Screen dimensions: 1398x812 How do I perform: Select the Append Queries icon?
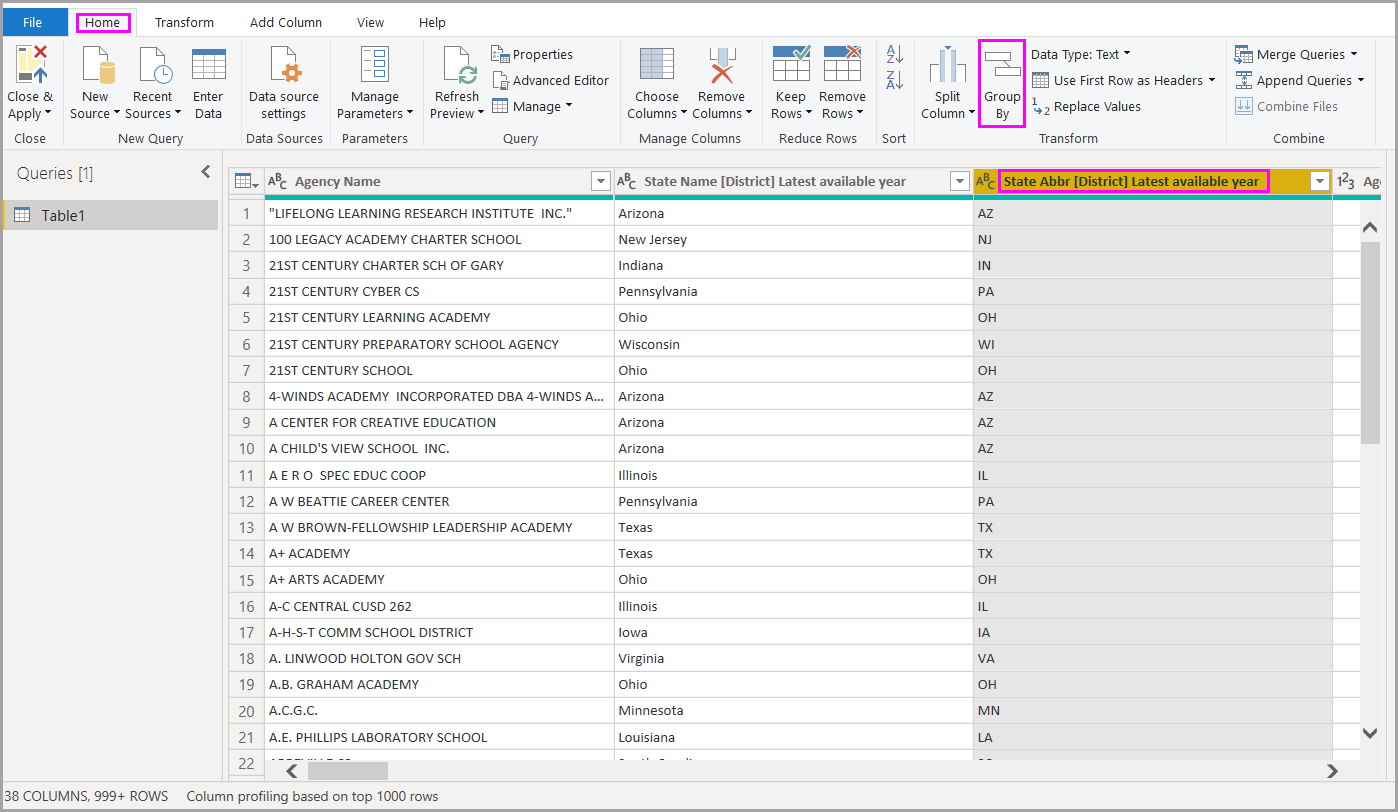(x=1243, y=80)
